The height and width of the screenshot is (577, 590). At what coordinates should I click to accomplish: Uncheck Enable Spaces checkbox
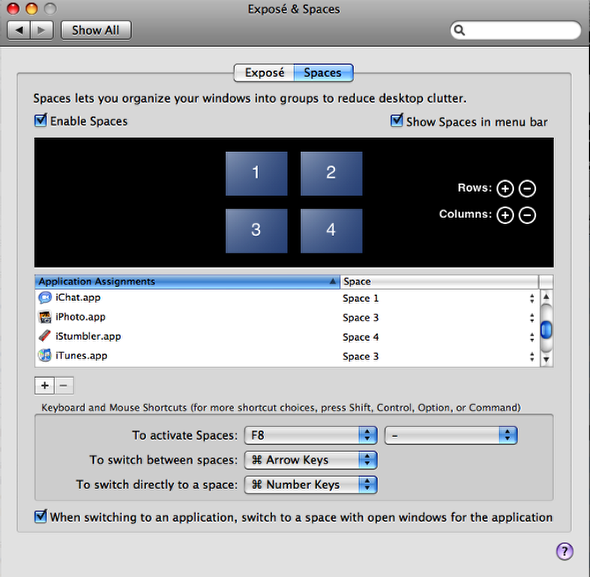click(40, 121)
